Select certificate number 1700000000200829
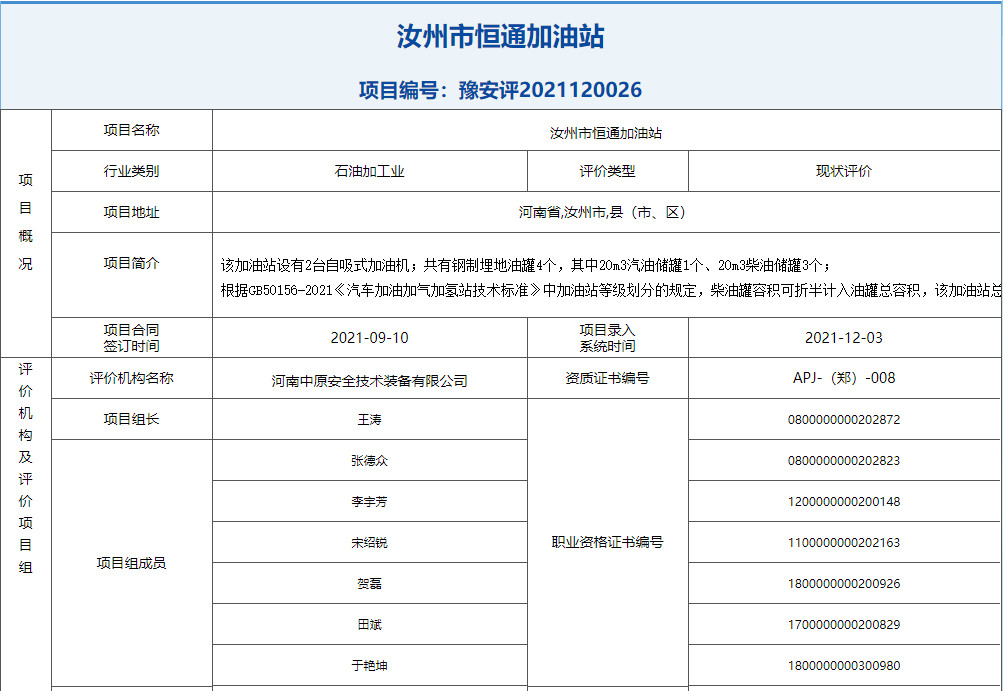 [x=844, y=624]
